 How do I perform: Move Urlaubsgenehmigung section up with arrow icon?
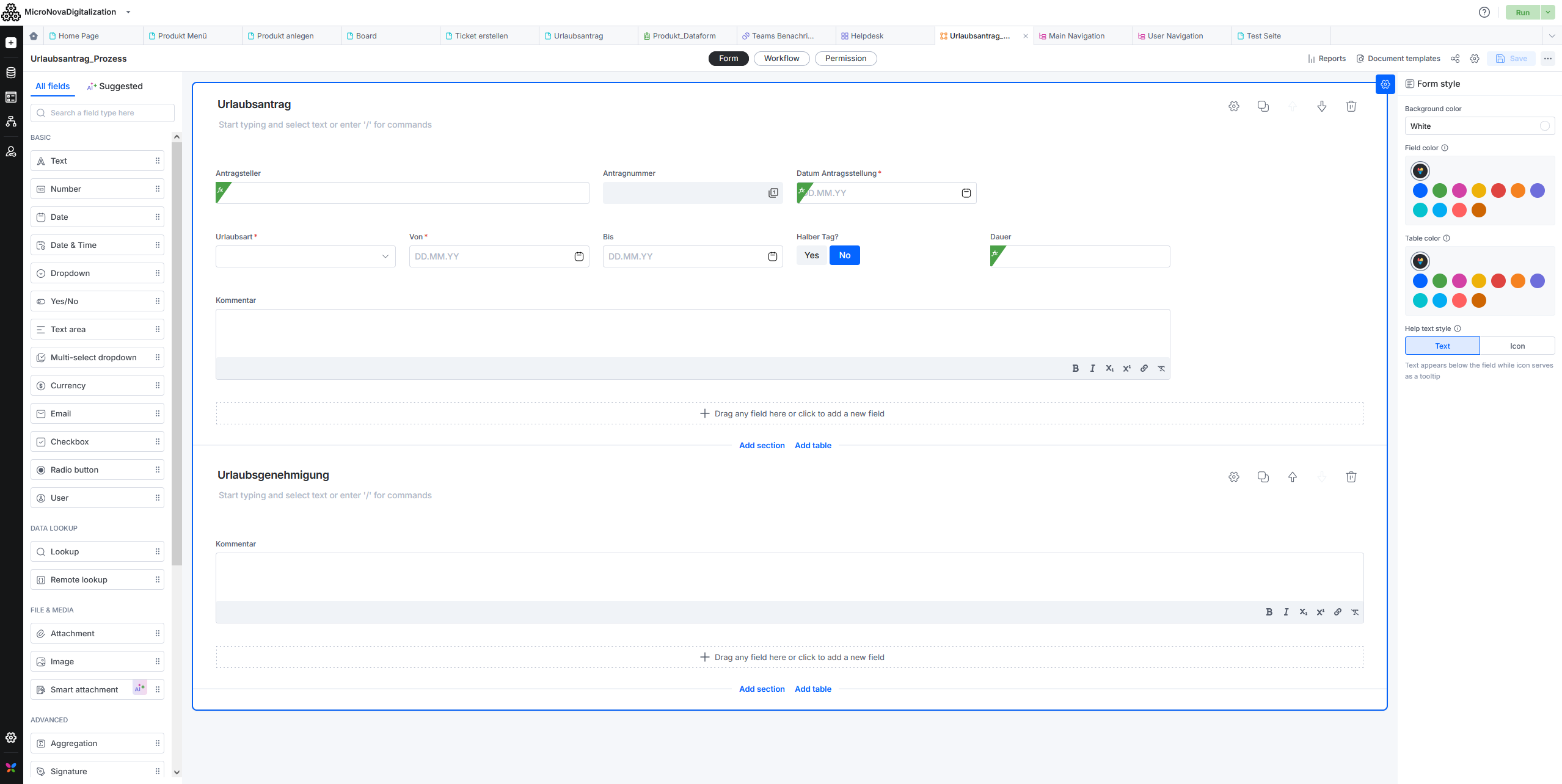pos(1292,477)
